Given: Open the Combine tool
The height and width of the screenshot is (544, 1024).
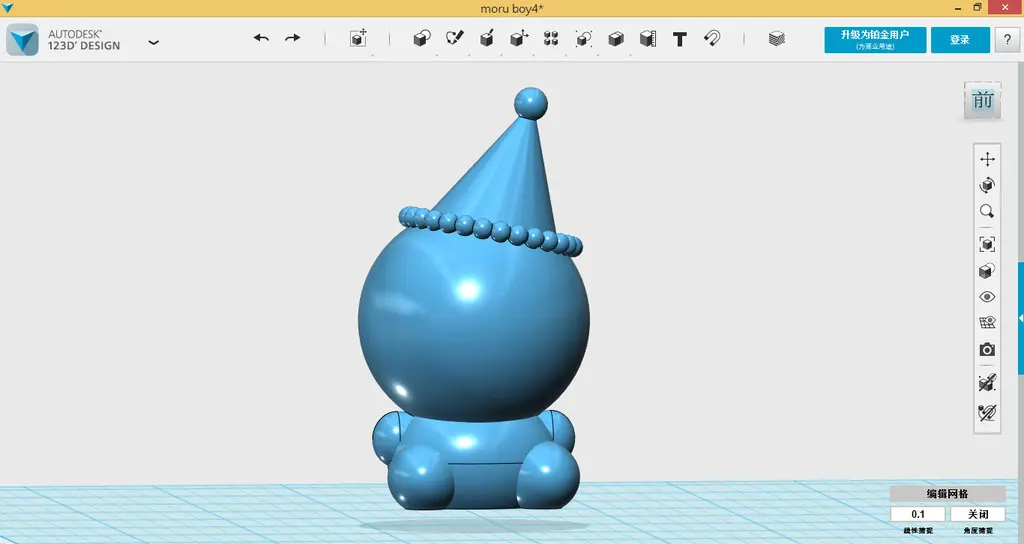Looking at the screenshot, I should click(x=615, y=39).
